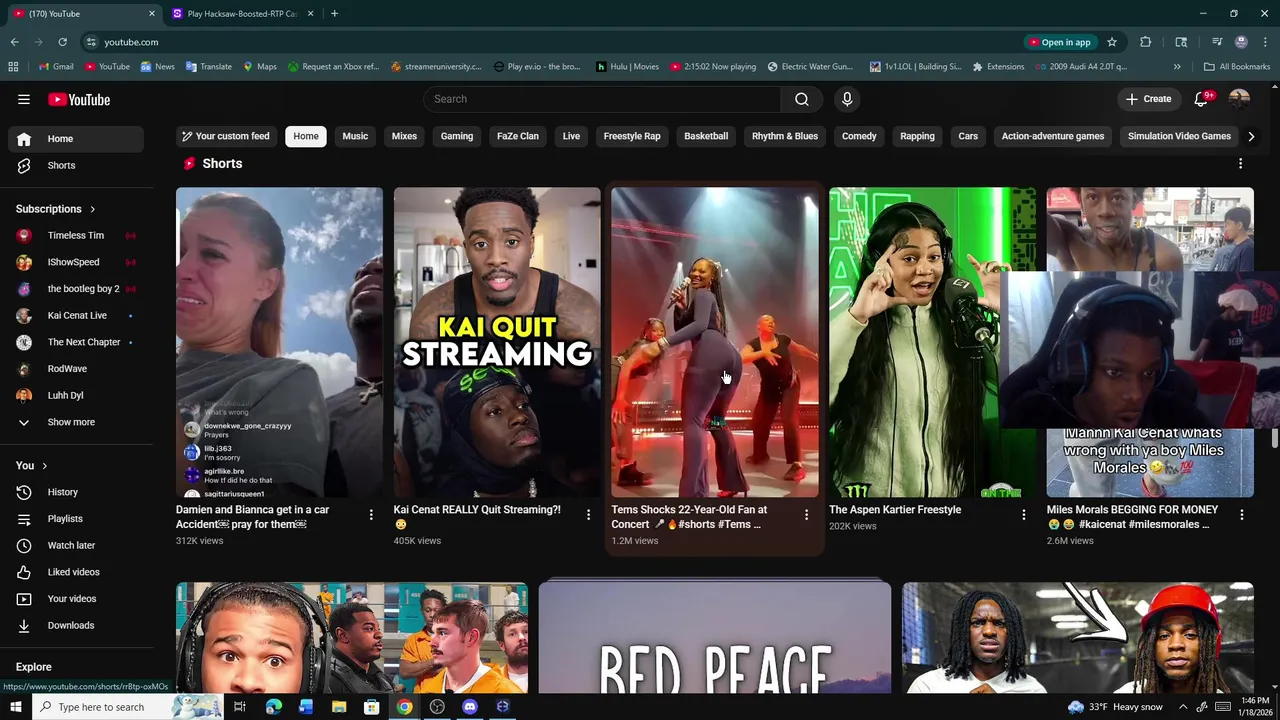Open the notifications bell
The image size is (1280, 720).
point(1202,99)
